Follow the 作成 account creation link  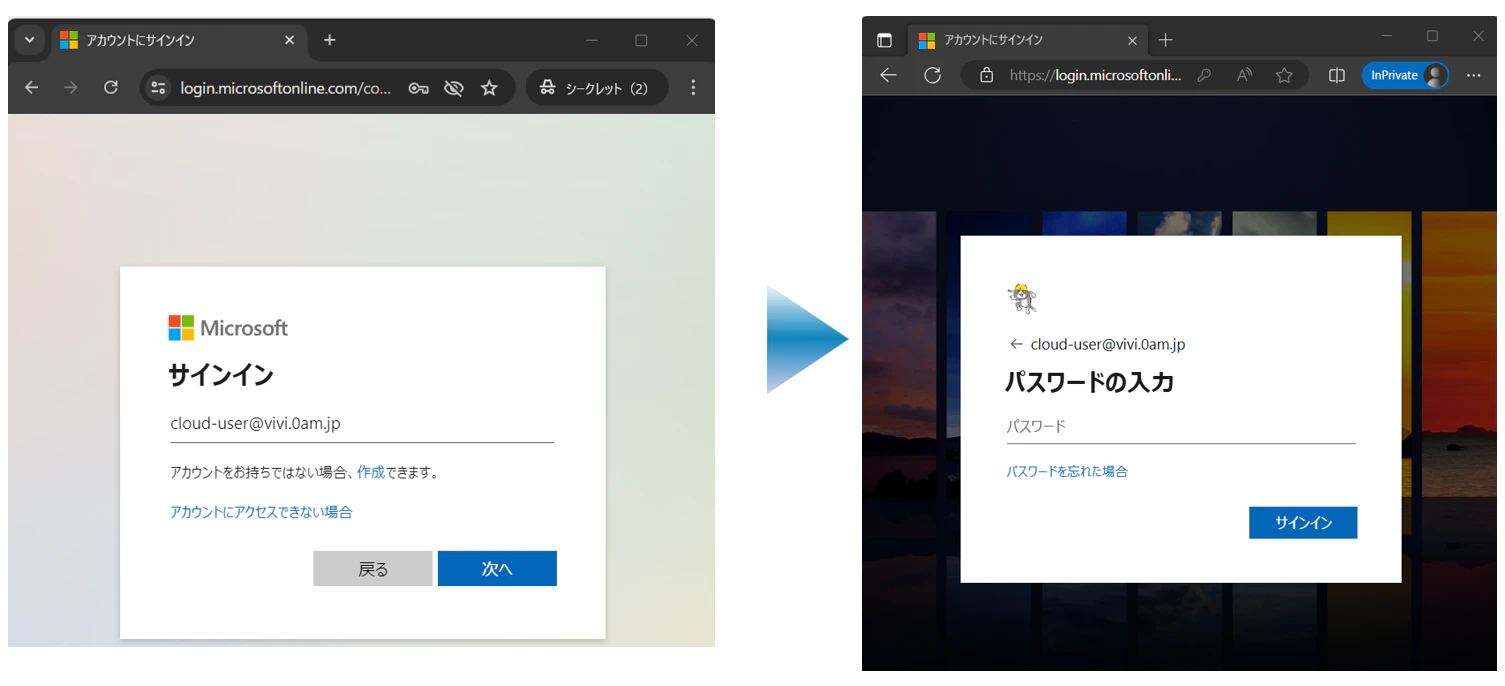[x=371, y=472]
